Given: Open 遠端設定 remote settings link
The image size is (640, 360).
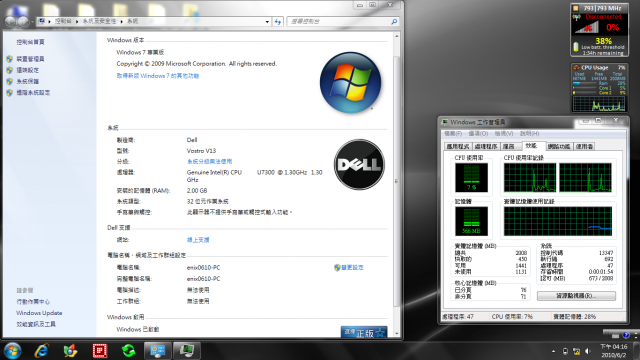Looking at the screenshot, I should 27,70.
